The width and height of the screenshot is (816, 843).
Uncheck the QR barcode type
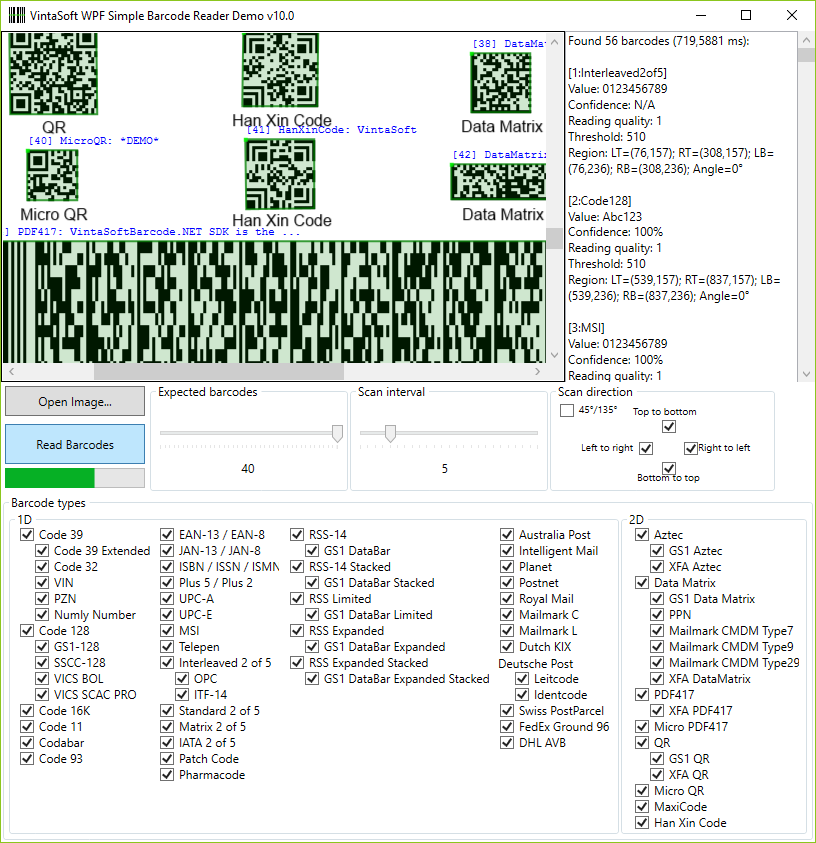point(642,742)
